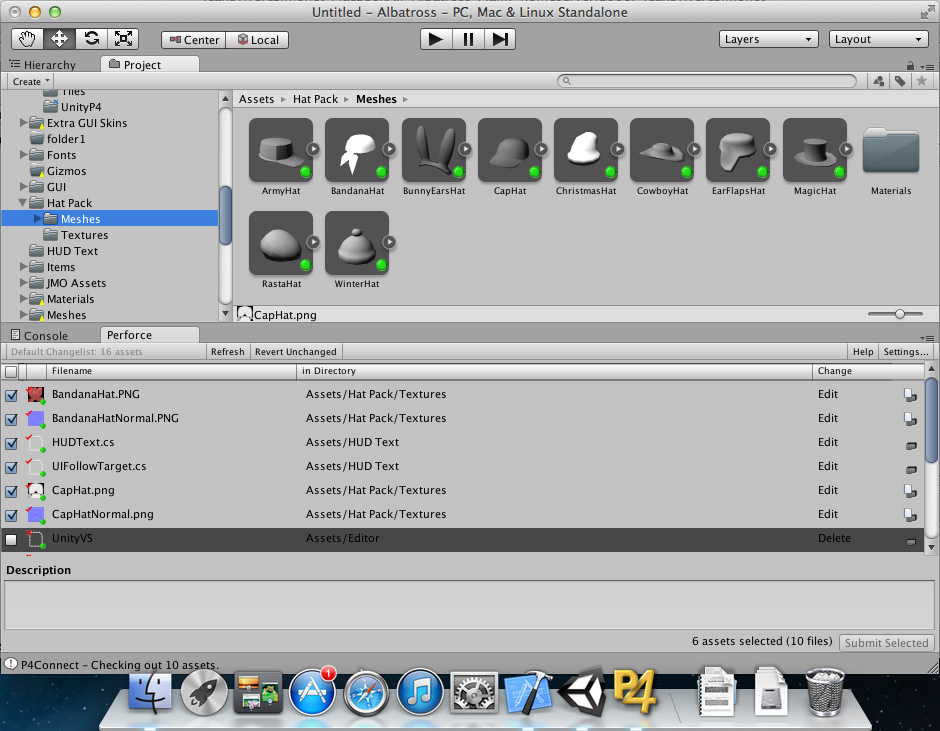The height and width of the screenshot is (731, 940).
Task: Open the Layout dropdown
Action: coord(878,40)
